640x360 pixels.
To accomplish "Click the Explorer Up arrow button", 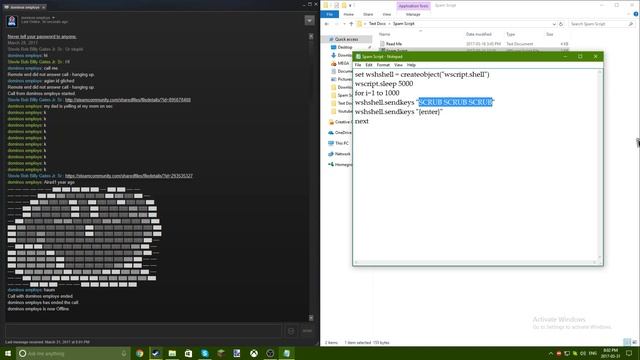I will coord(351,24).
